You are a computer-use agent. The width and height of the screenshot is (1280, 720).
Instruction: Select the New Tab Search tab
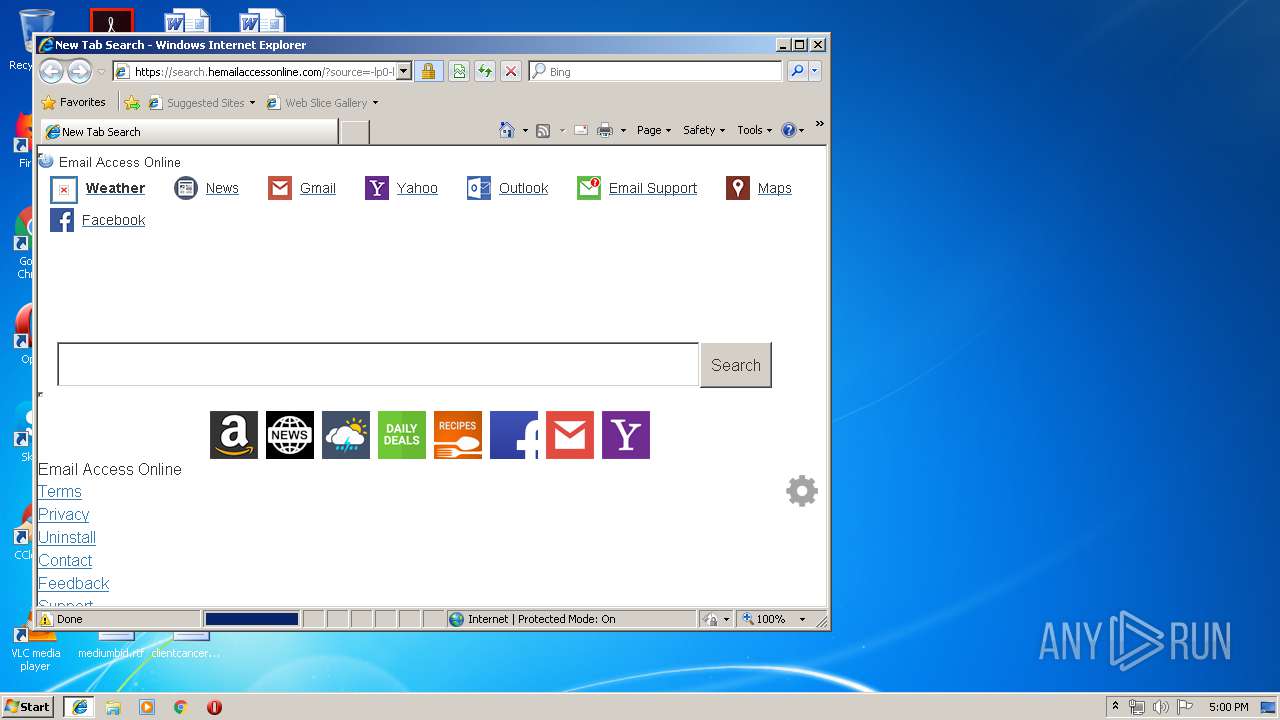189,132
